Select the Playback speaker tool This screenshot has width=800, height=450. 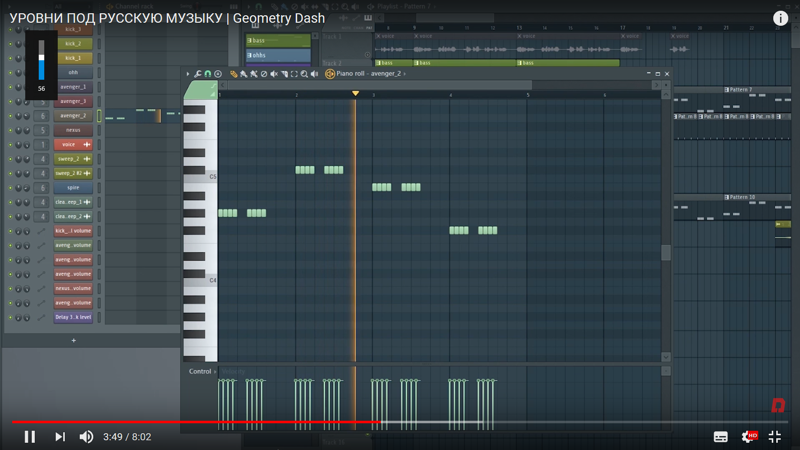[314, 74]
